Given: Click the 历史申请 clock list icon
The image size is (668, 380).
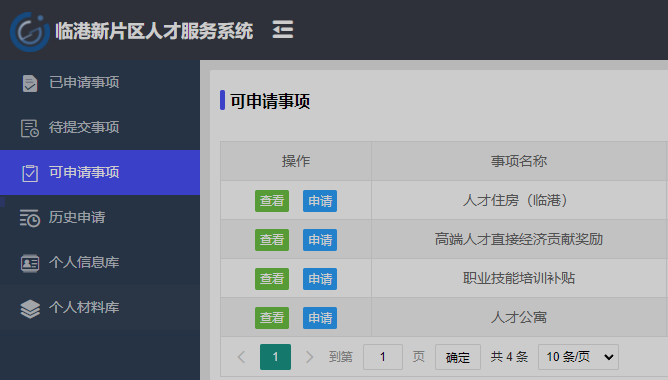Looking at the screenshot, I should coord(30,218).
